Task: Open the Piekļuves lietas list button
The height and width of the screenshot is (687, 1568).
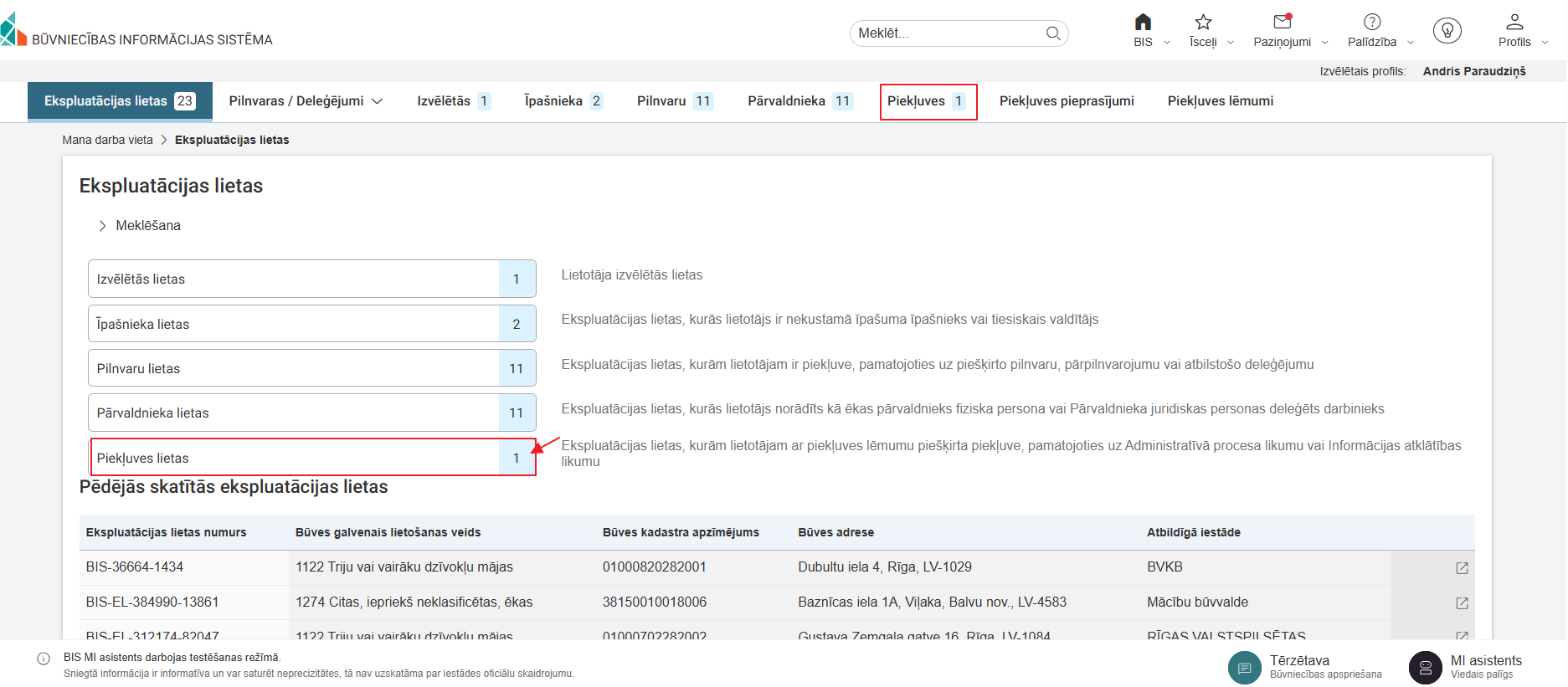Action: (x=311, y=458)
